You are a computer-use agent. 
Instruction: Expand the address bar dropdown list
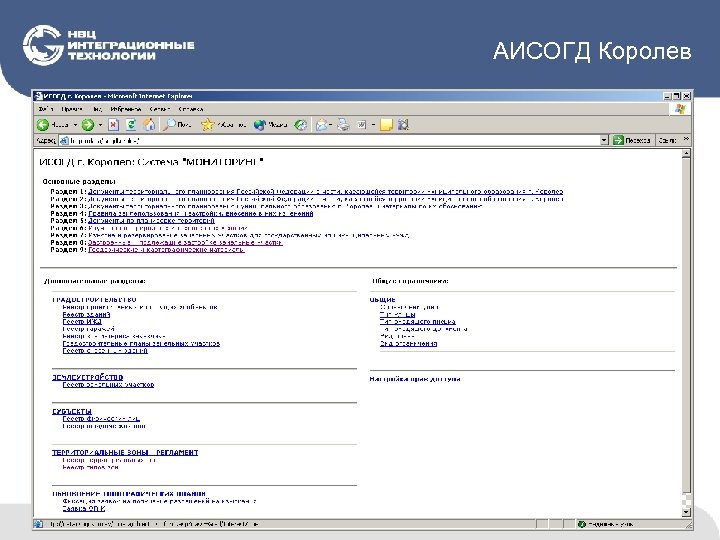click(x=604, y=141)
